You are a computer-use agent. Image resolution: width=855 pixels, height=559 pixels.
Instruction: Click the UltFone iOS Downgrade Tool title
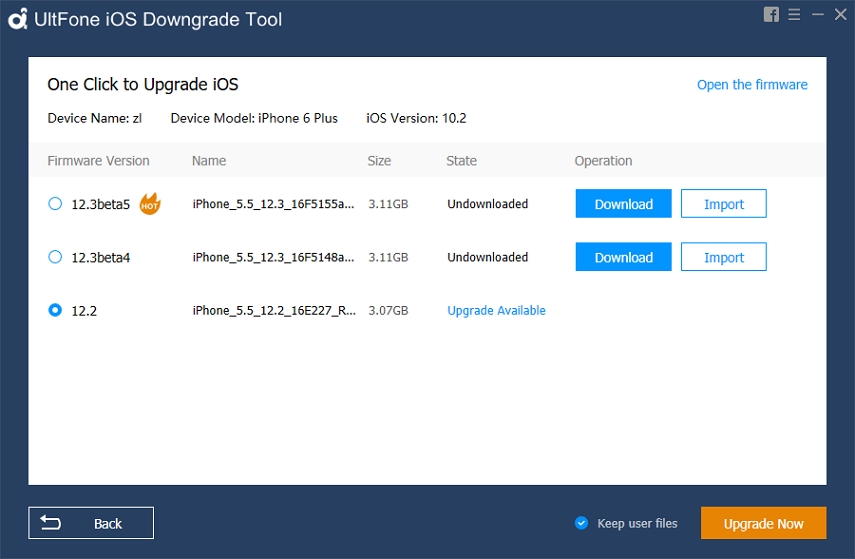pyautogui.click(x=158, y=20)
